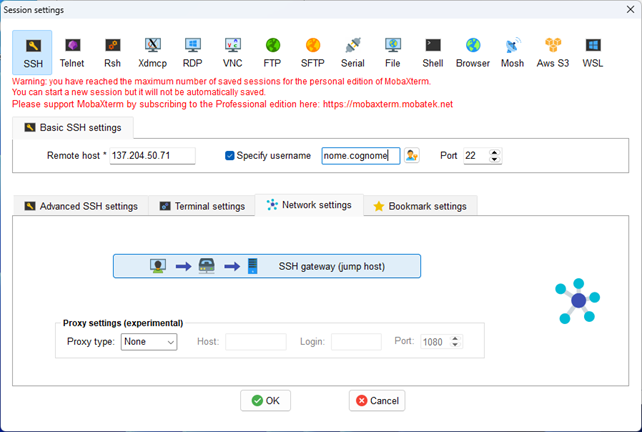Open credentials manager user icon
Viewport: 642px width, 432px height.
click(x=411, y=156)
